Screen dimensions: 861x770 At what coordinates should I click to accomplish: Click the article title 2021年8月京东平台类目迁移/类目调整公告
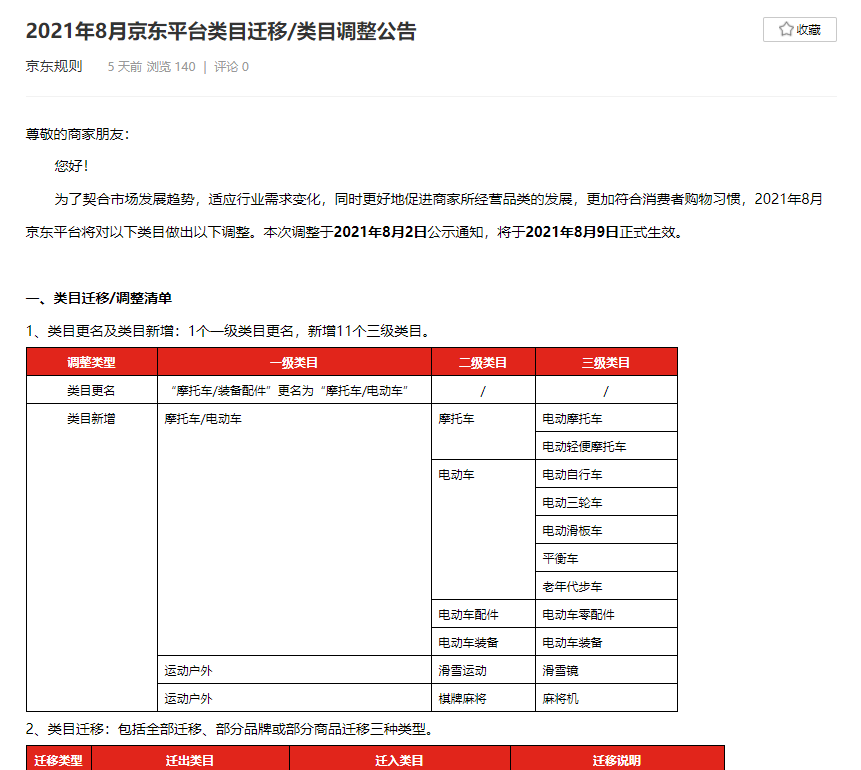[x=221, y=31]
